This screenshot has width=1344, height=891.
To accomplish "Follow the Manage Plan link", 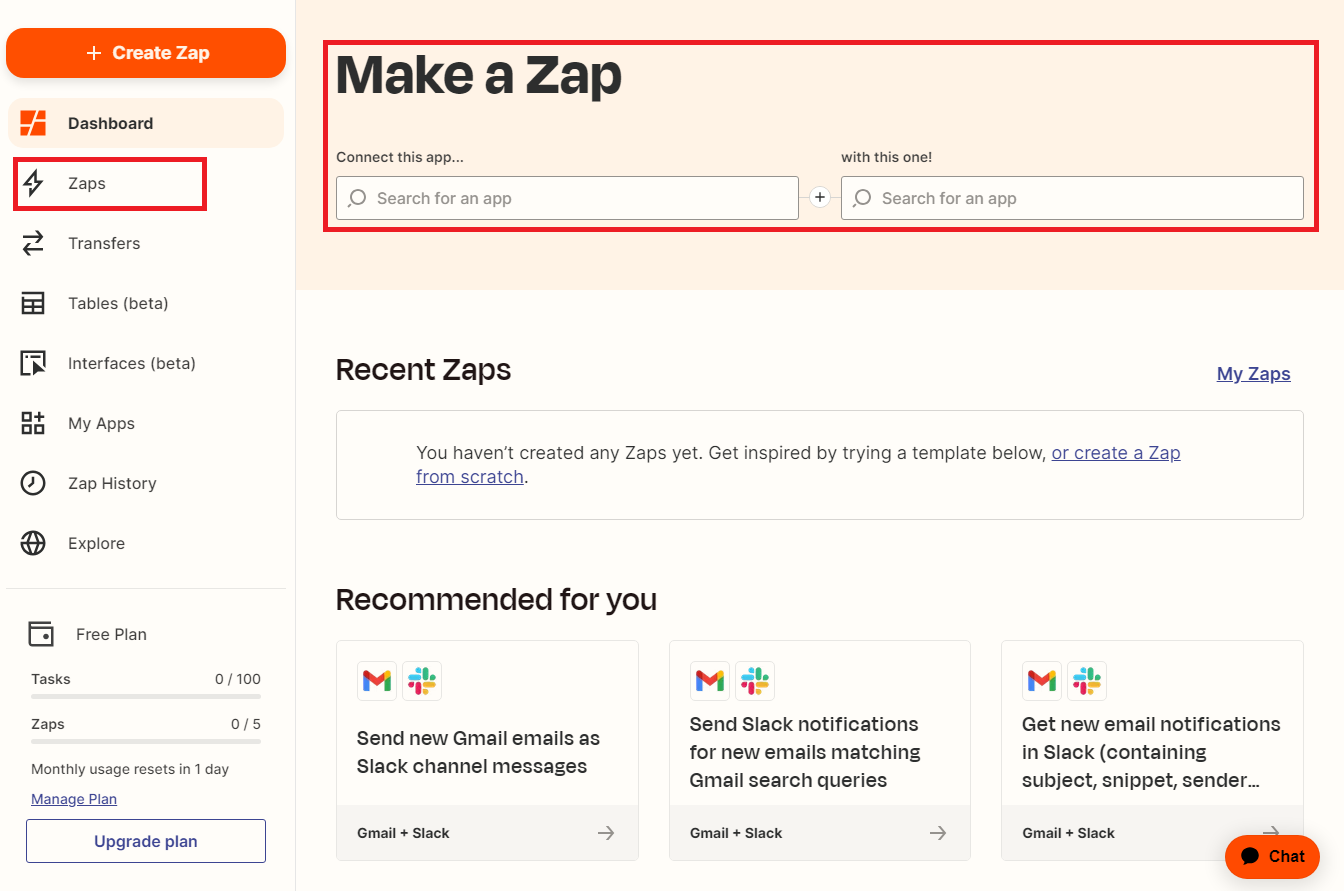I will (74, 799).
